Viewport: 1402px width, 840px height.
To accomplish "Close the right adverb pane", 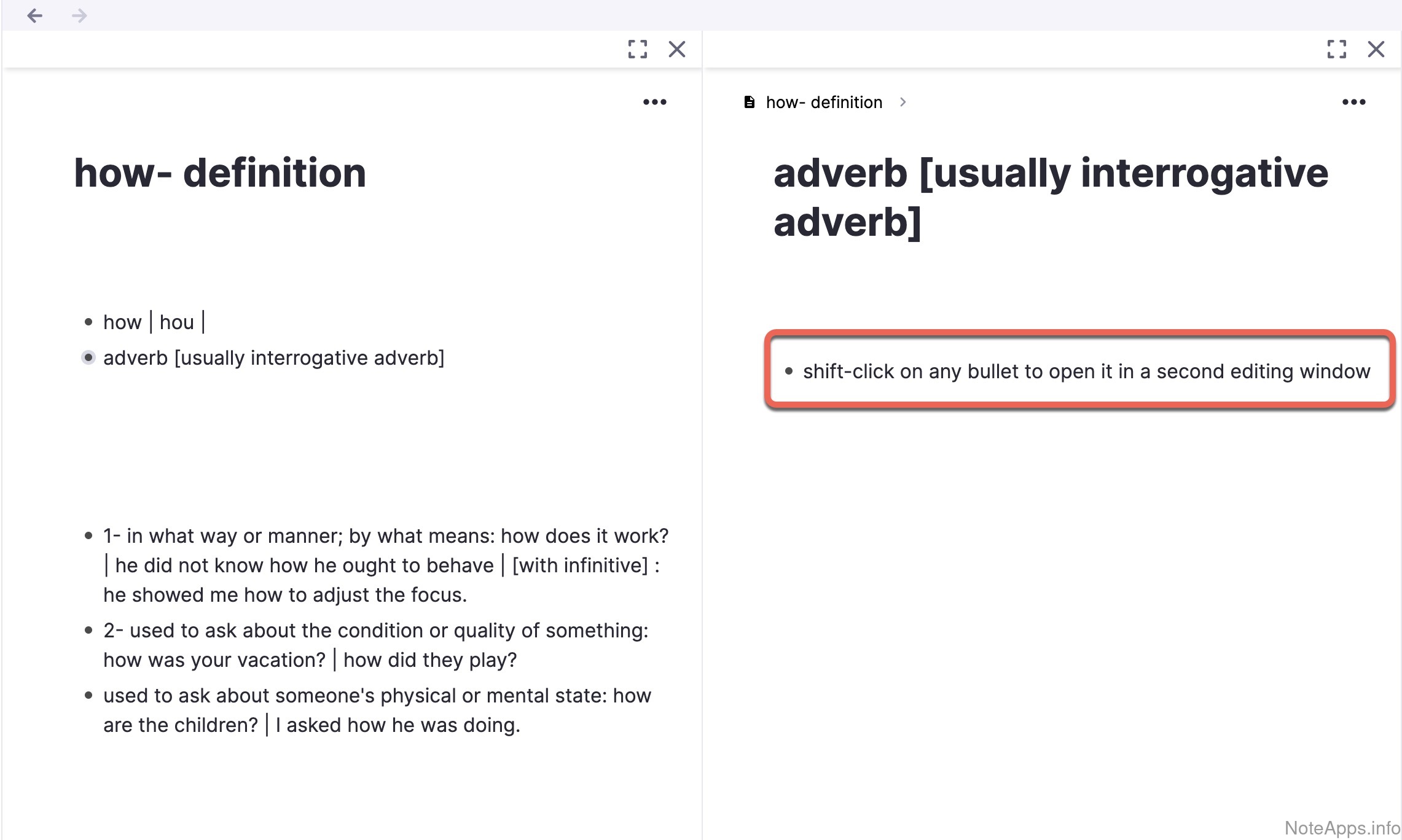I will [x=1376, y=49].
